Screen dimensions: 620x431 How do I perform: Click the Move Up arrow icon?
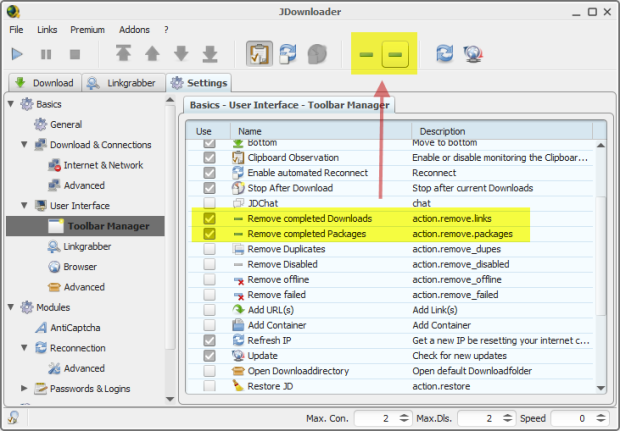coord(152,53)
